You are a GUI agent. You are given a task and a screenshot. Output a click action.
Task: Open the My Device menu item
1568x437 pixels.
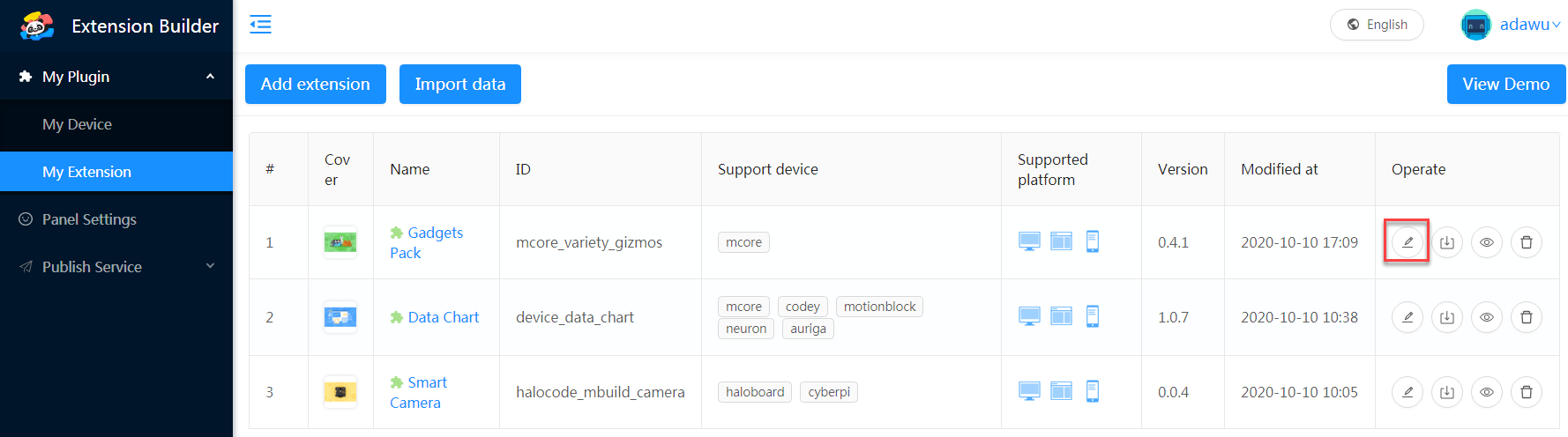[77, 124]
